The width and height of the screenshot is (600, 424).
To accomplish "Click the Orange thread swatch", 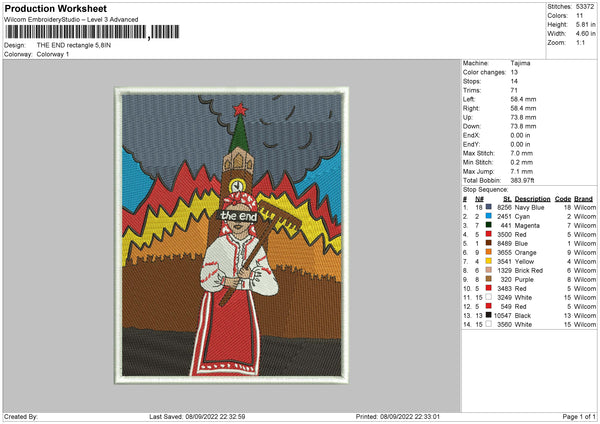I will pos(488,252).
